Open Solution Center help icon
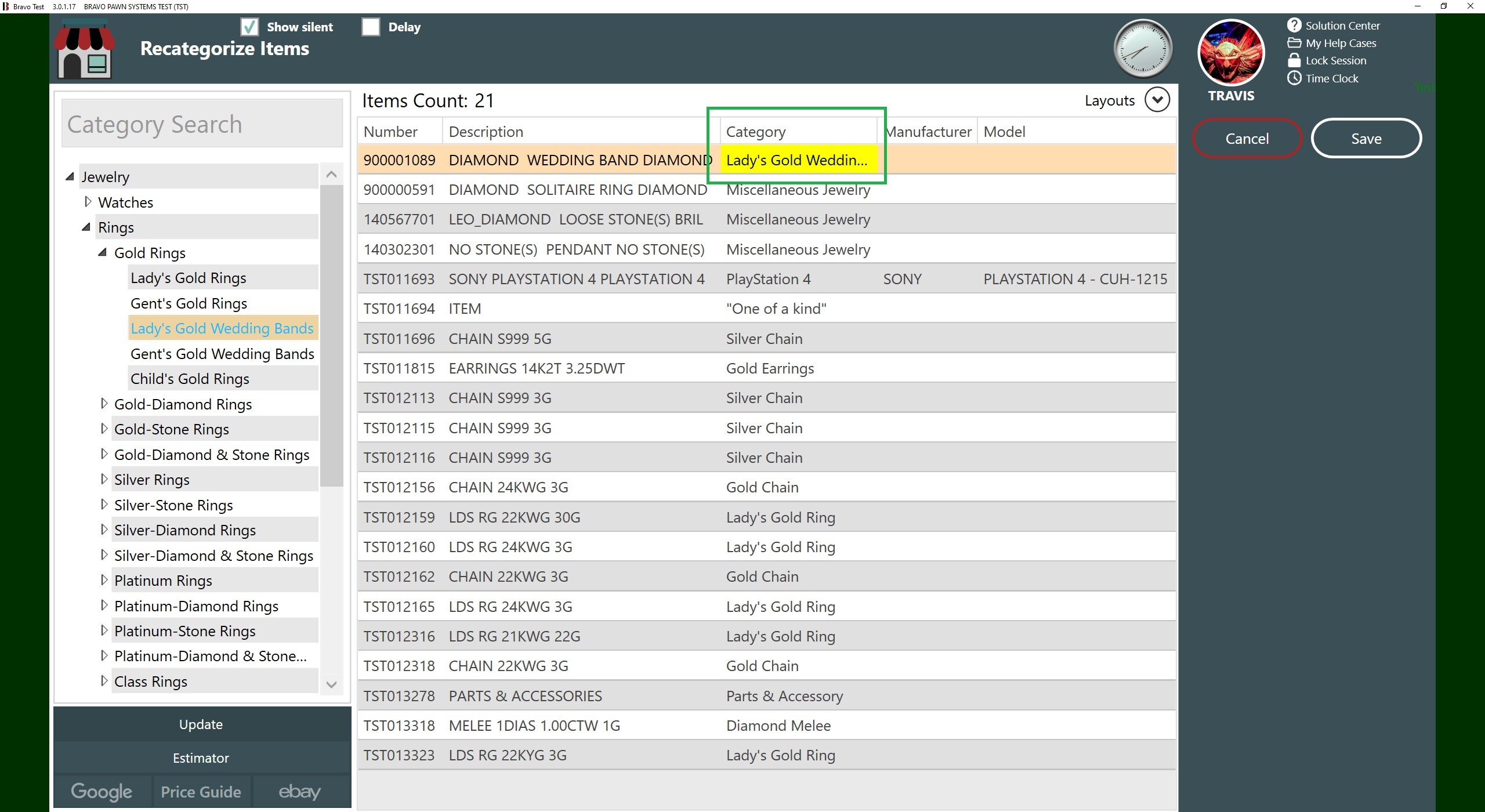This screenshot has height=812, width=1485. click(1294, 25)
